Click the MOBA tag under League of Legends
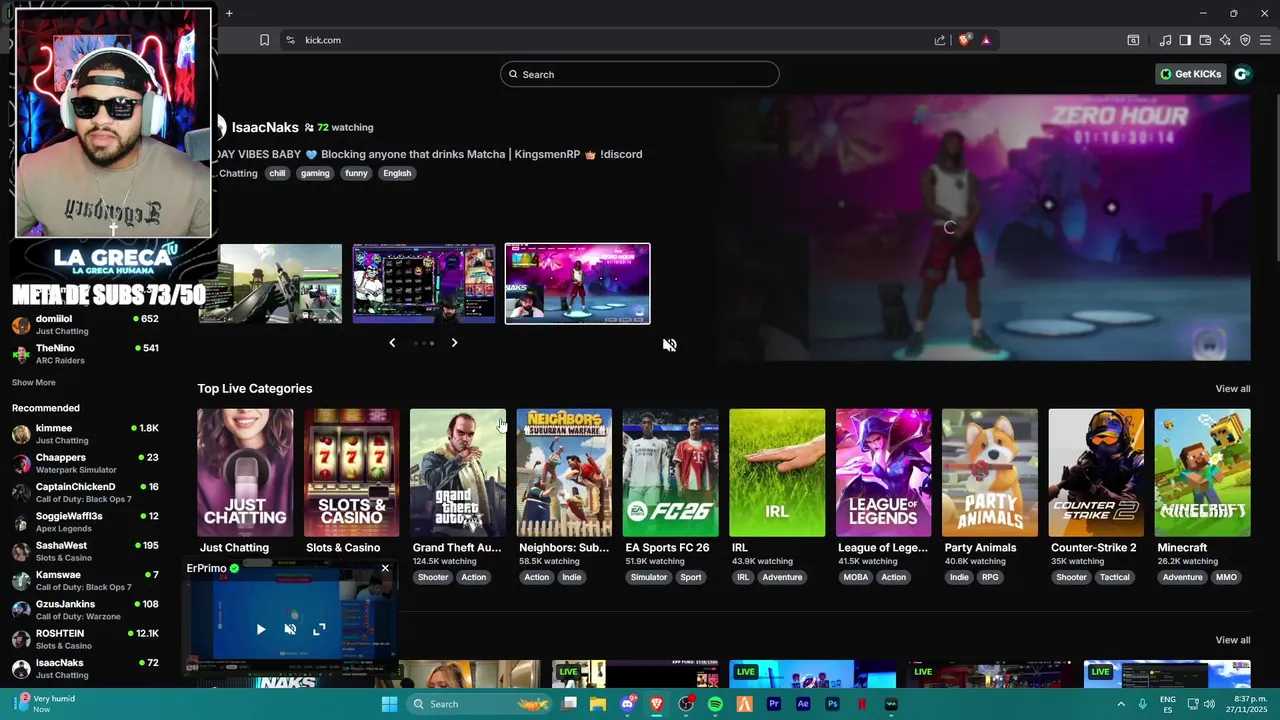 (x=856, y=577)
